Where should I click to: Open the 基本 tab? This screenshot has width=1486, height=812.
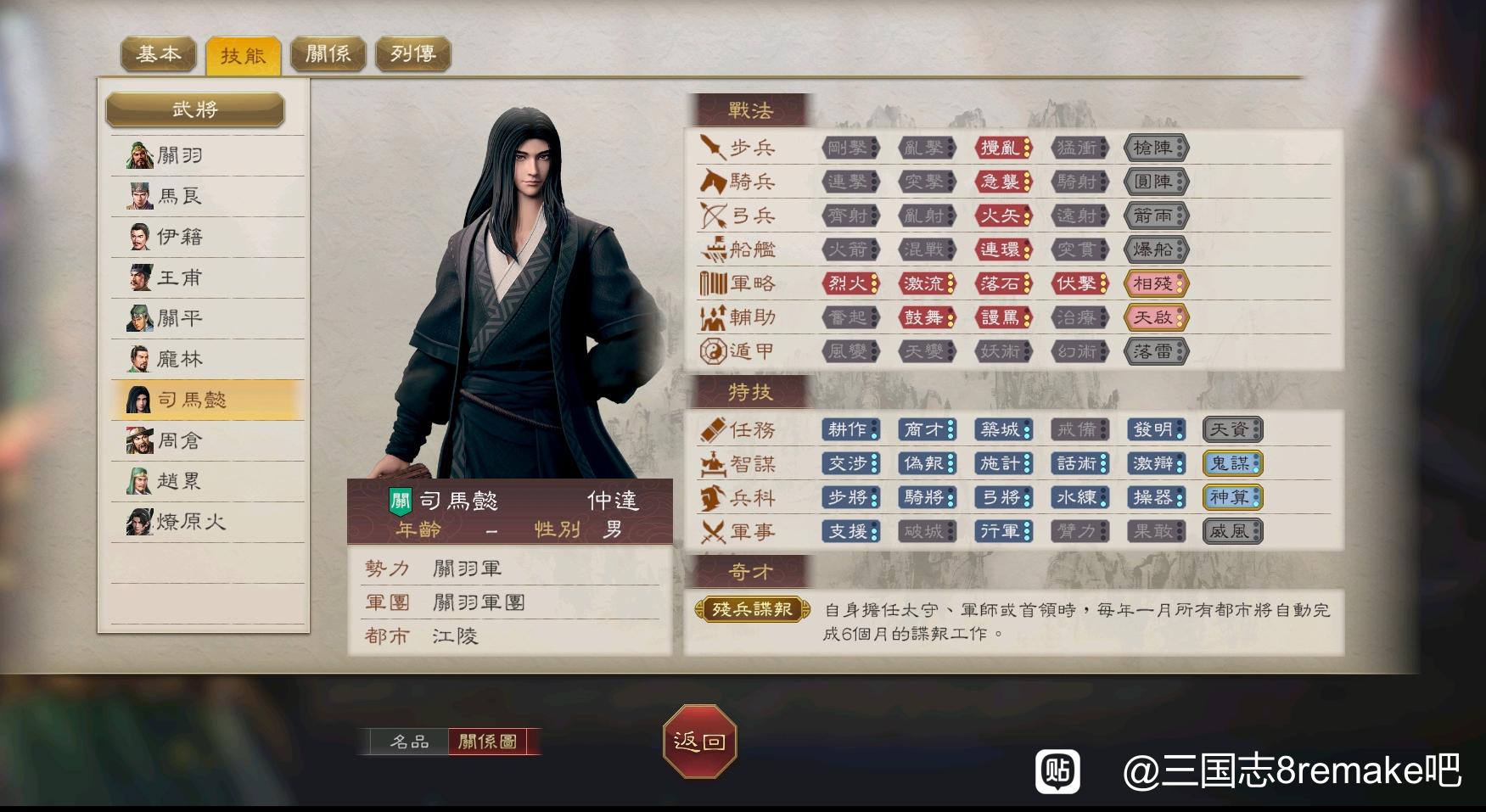159,54
